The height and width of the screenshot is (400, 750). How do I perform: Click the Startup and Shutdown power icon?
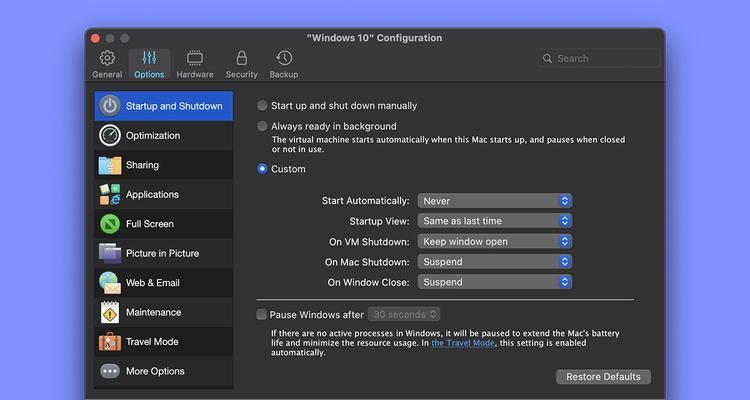coord(110,106)
